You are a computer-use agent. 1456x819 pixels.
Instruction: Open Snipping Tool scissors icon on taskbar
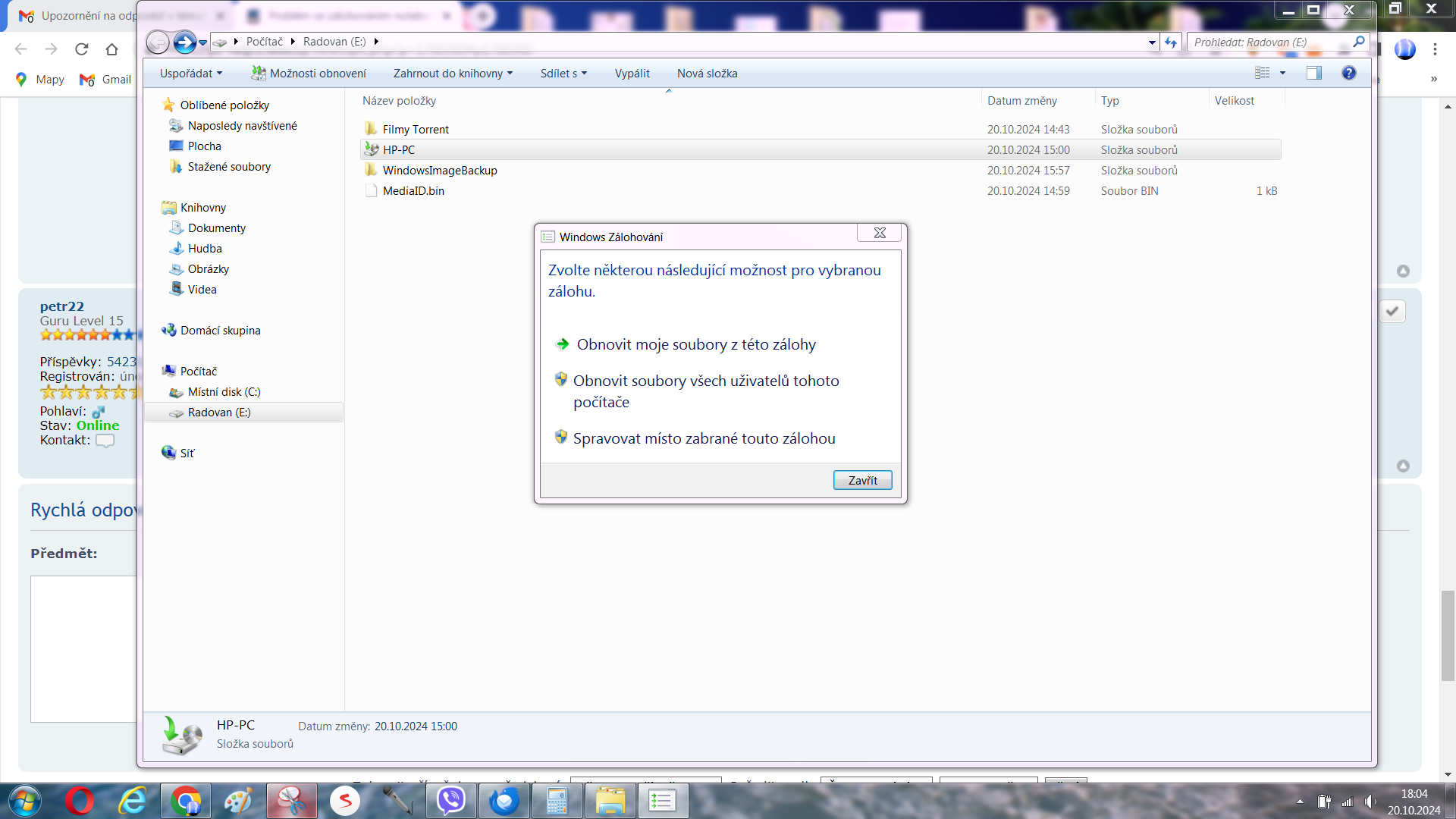coord(291,801)
